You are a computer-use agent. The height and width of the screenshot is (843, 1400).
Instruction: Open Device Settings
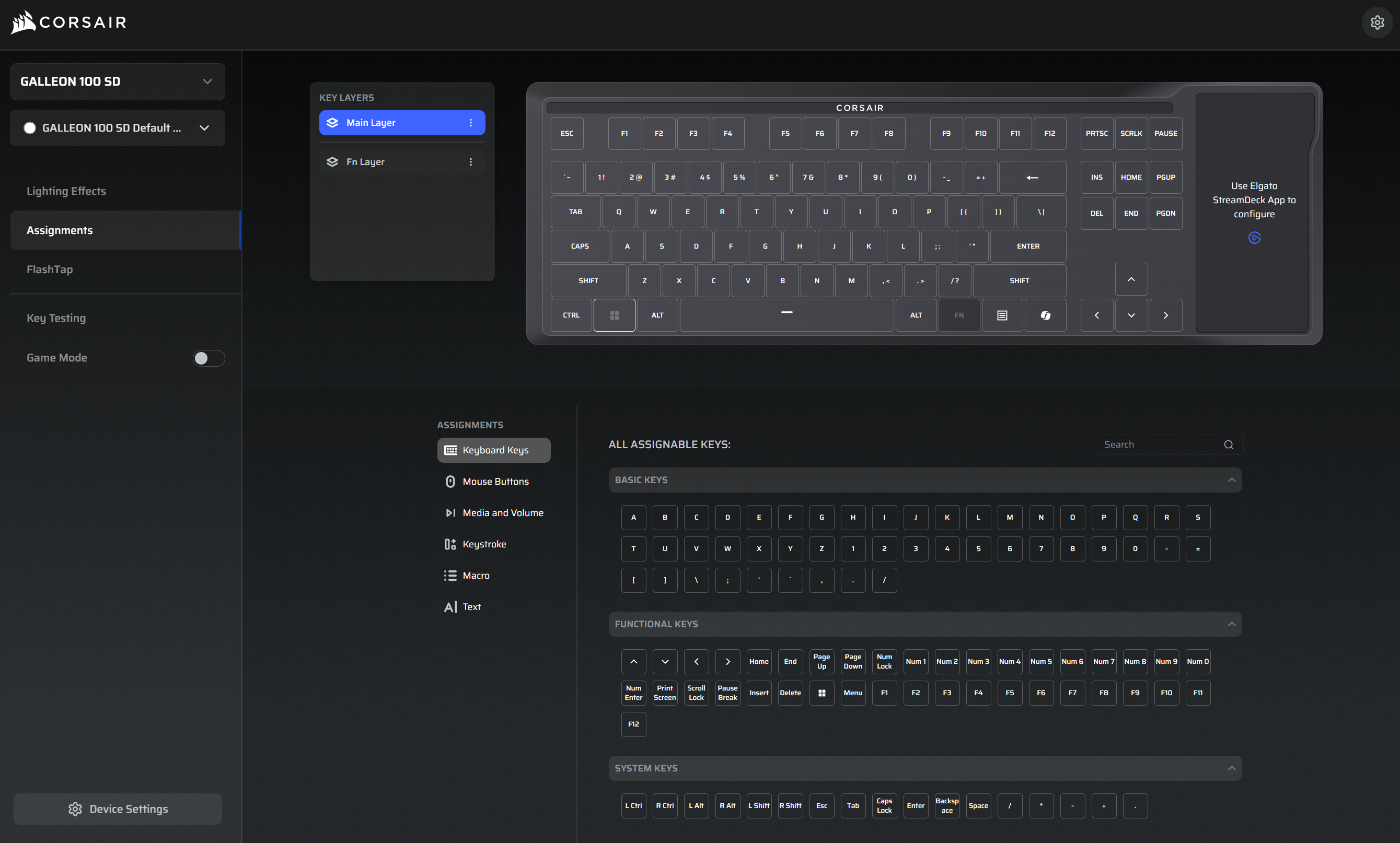coord(118,809)
